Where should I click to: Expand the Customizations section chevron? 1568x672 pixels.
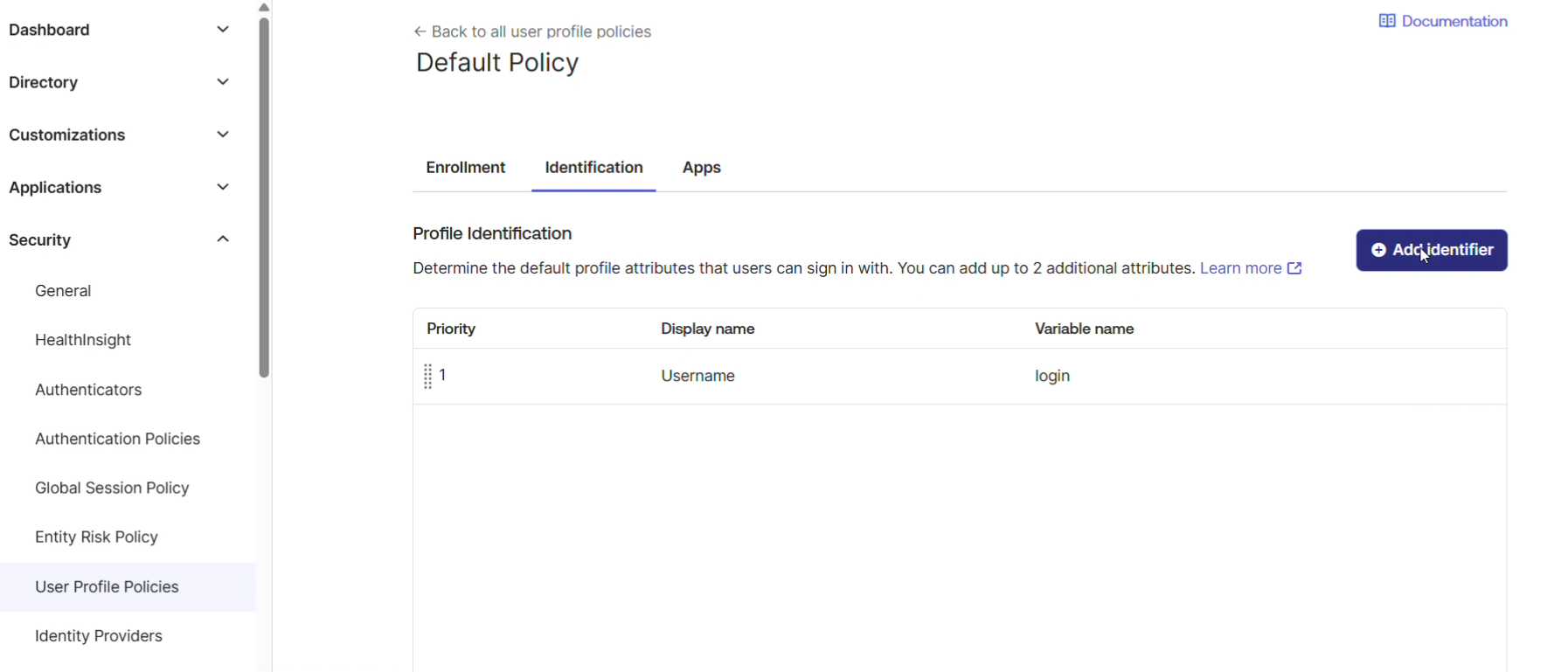(223, 135)
